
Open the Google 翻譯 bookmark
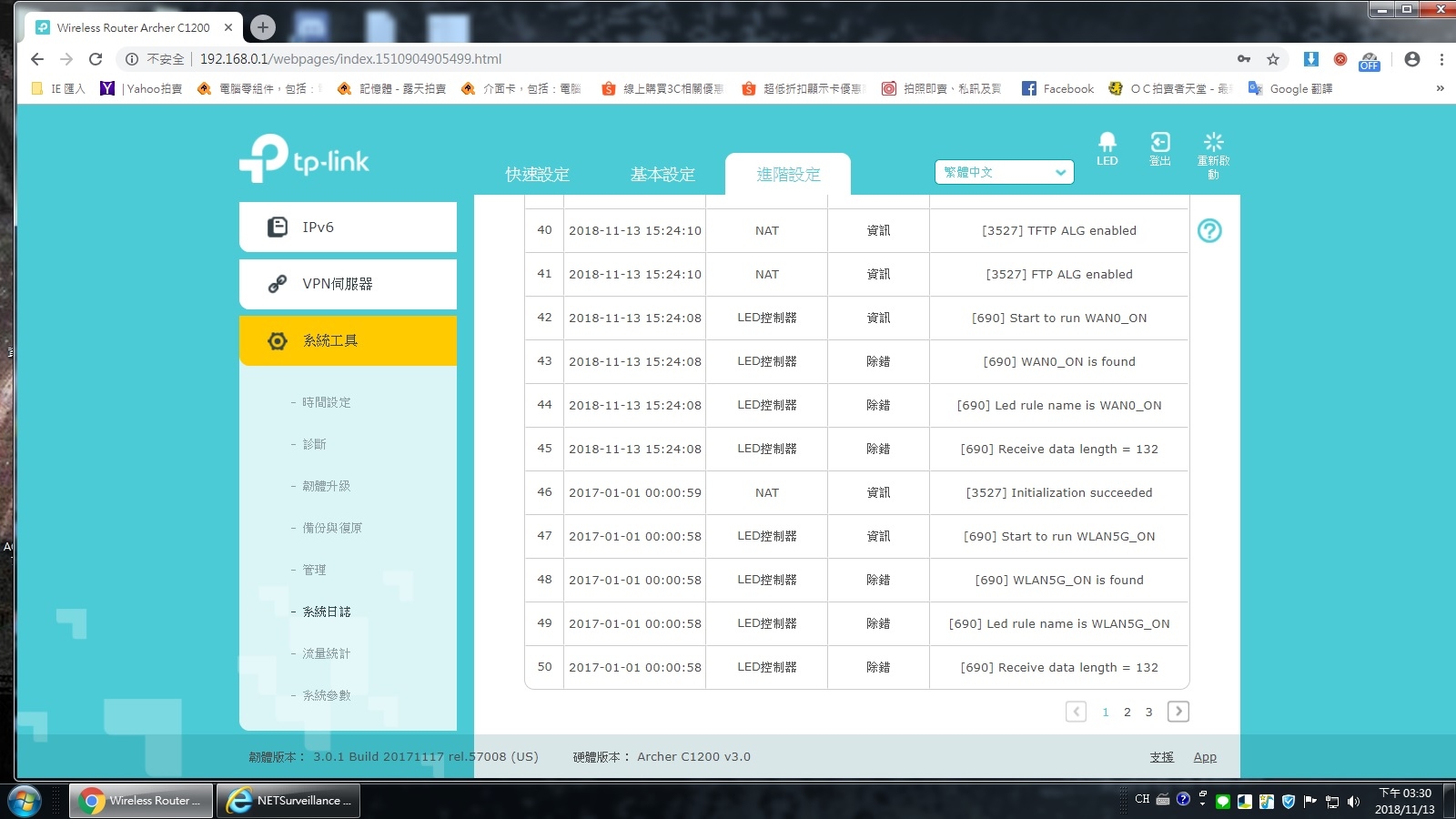coord(1290,88)
